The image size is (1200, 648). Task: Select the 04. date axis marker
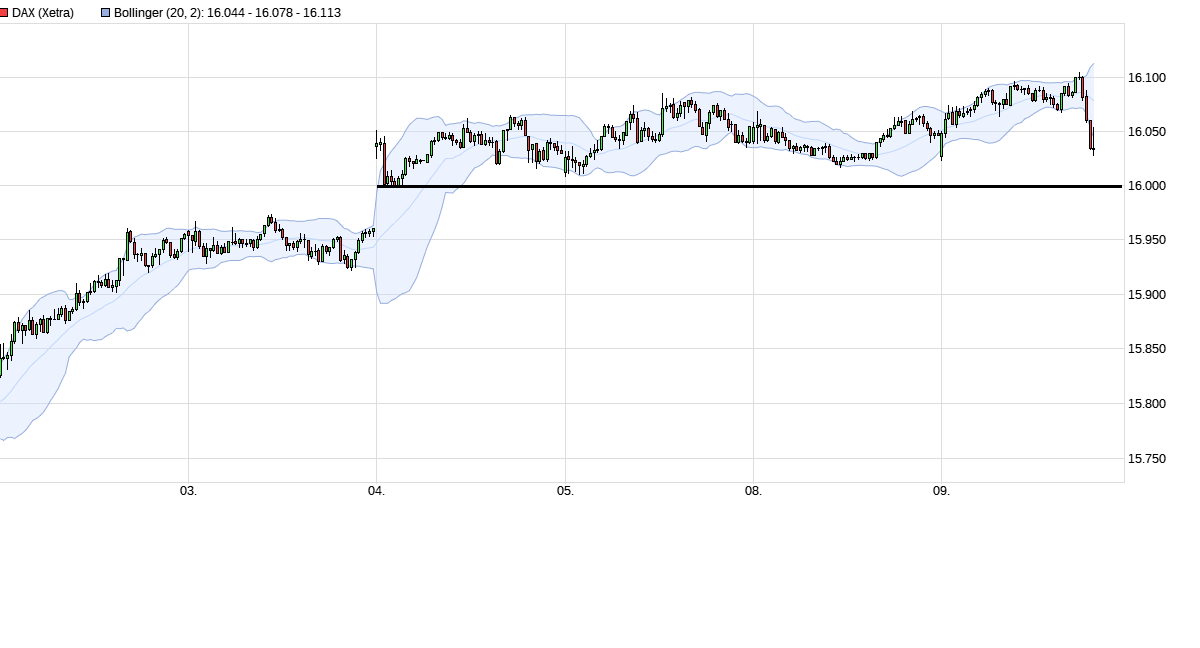(x=376, y=491)
